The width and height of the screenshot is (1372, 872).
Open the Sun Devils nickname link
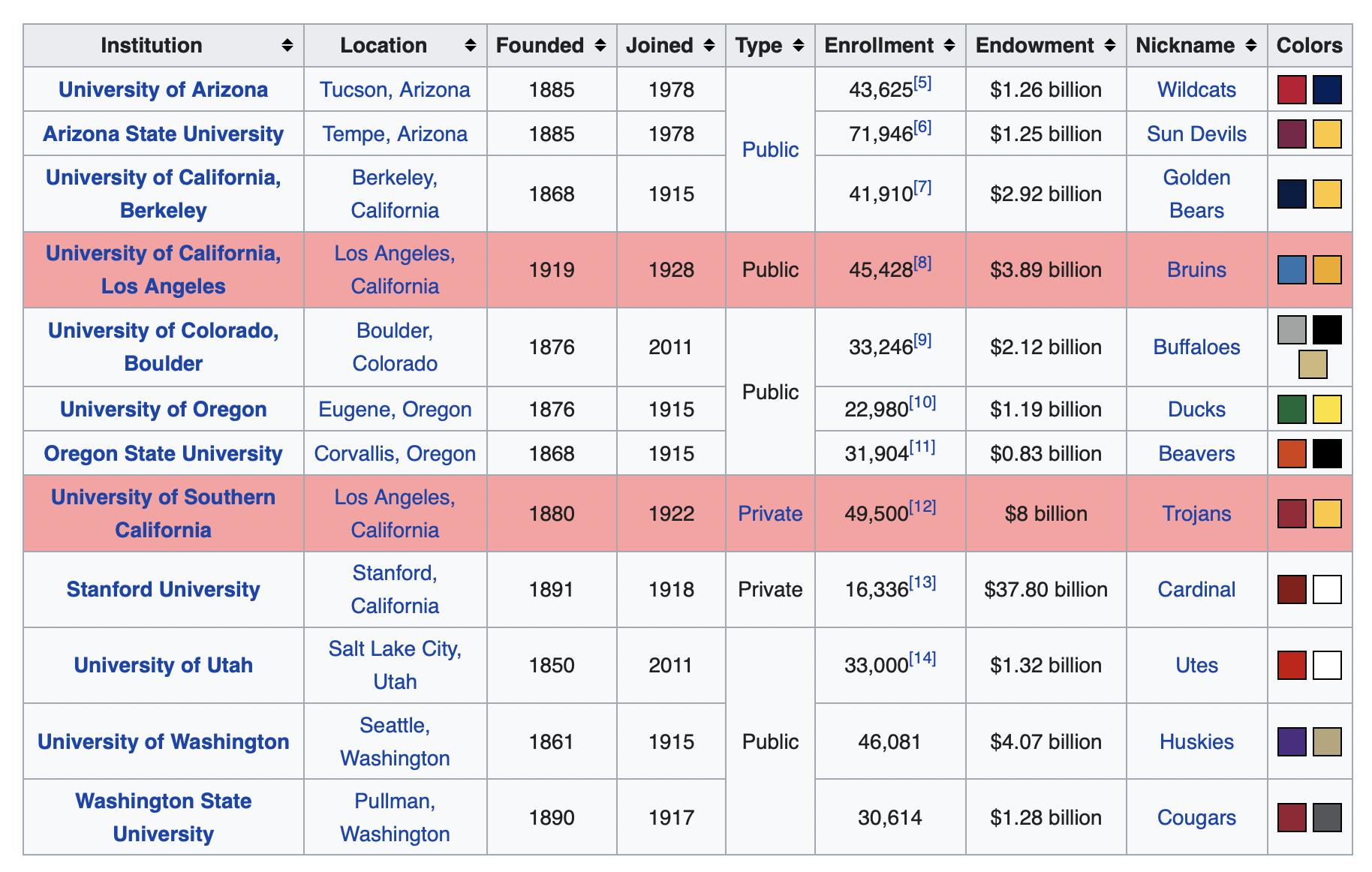click(x=1196, y=134)
